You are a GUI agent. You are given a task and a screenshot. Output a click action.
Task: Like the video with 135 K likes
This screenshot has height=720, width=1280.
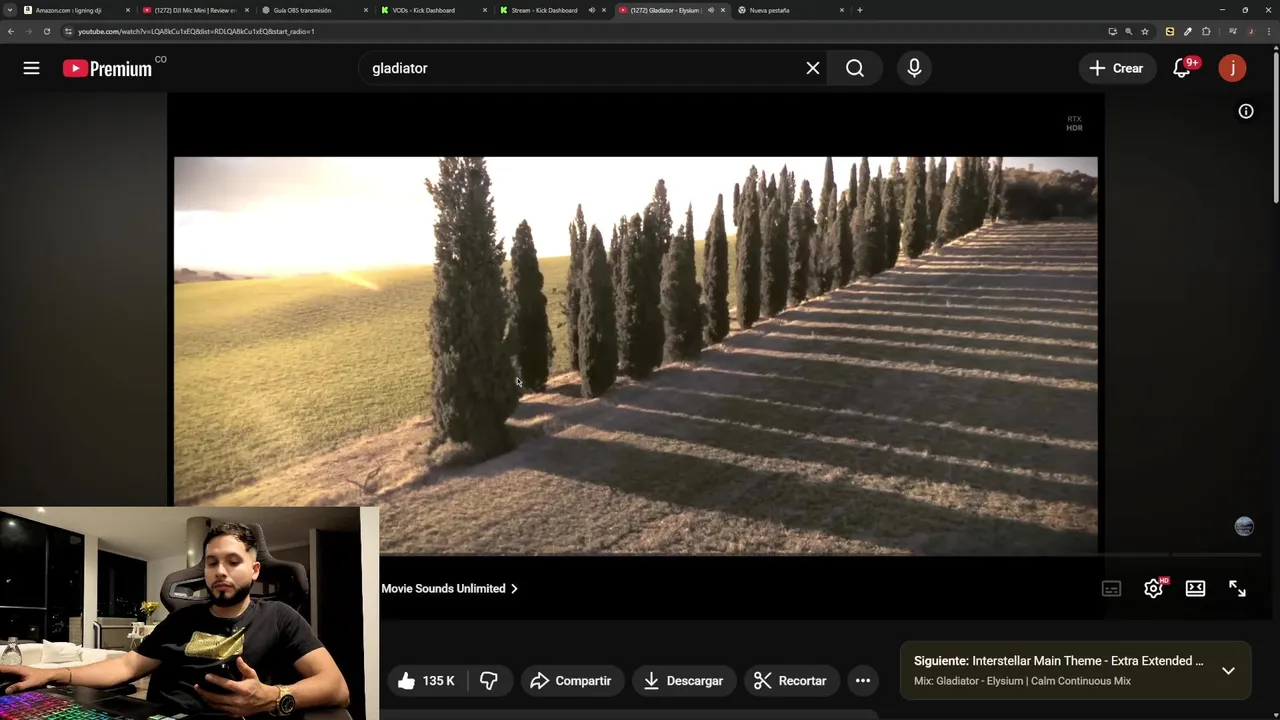click(x=426, y=681)
